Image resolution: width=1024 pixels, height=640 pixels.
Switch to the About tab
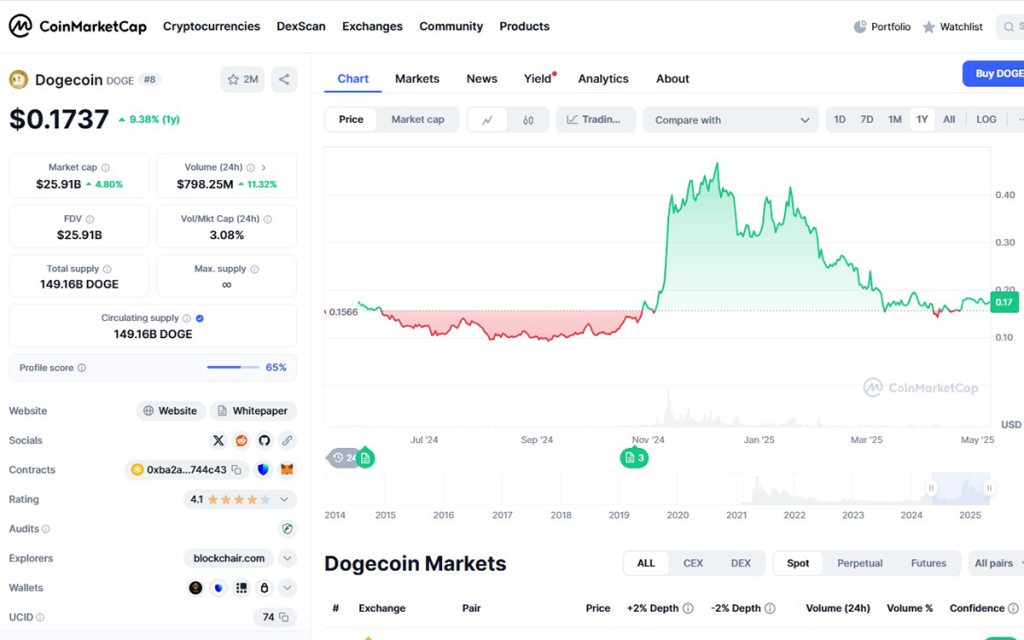coord(673,78)
